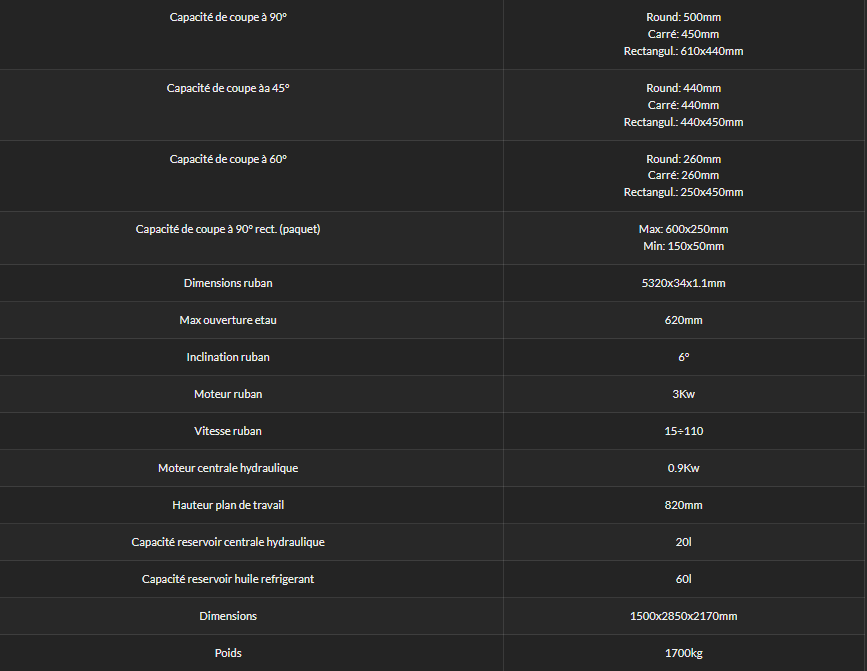
Task: Click the "1700kg" Poids value
Action: [683, 653]
